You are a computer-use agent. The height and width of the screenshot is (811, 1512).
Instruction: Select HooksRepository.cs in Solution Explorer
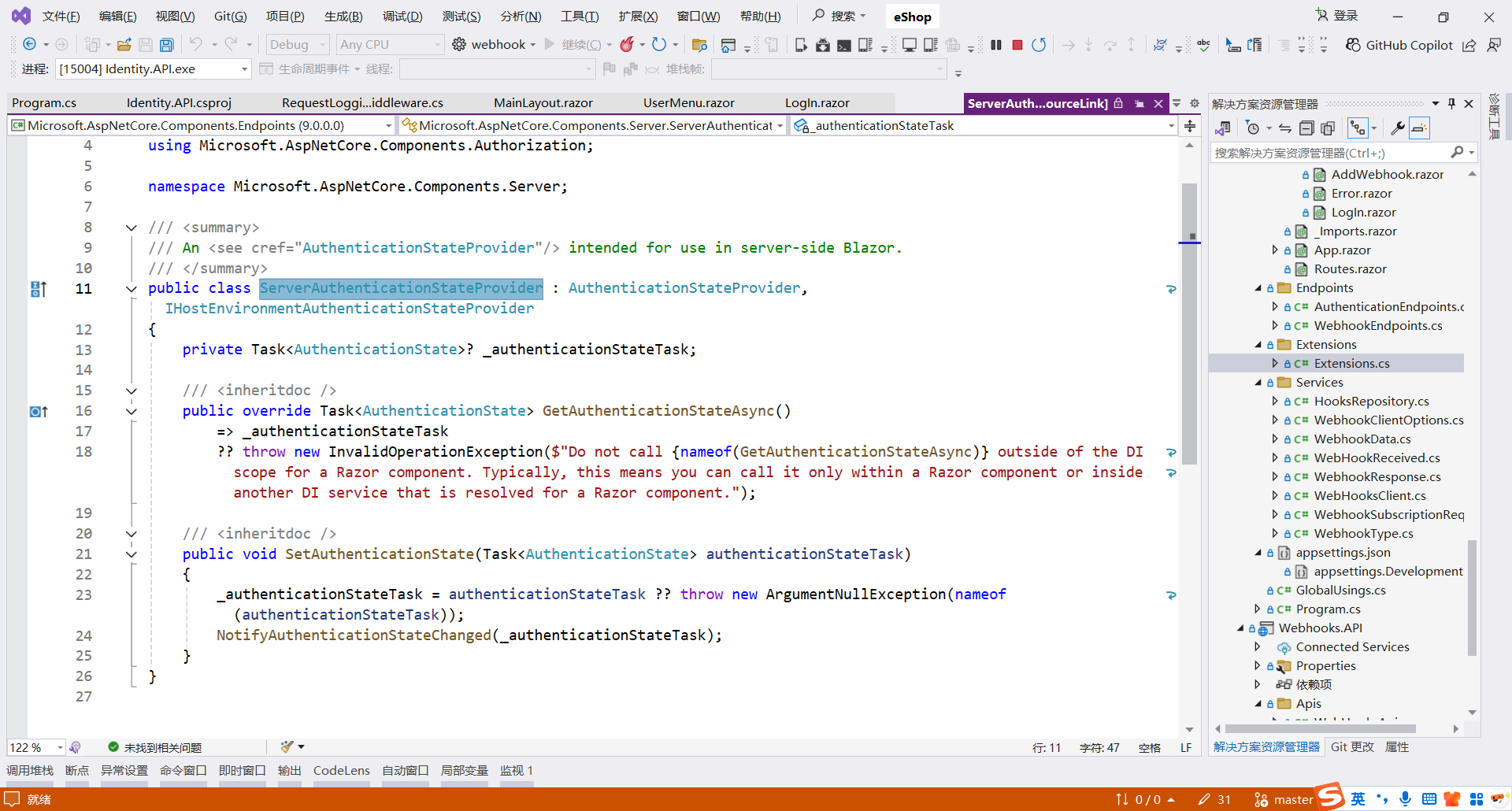pyautogui.click(x=1371, y=401)
